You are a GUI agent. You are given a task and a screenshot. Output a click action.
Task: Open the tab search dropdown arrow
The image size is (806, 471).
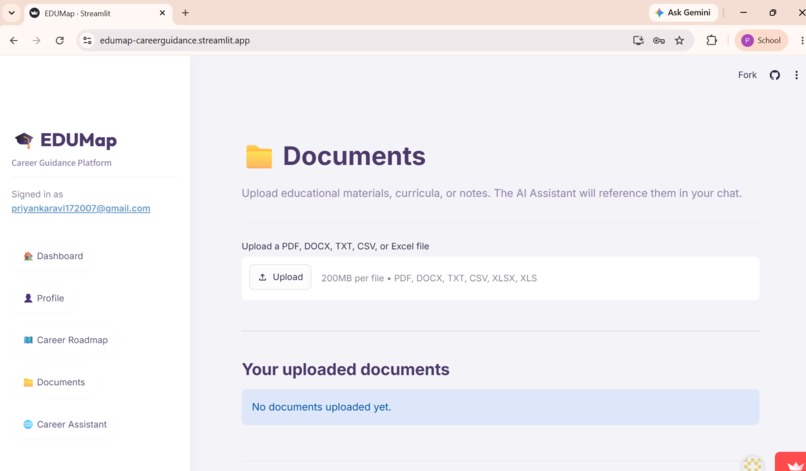point(11,13)
